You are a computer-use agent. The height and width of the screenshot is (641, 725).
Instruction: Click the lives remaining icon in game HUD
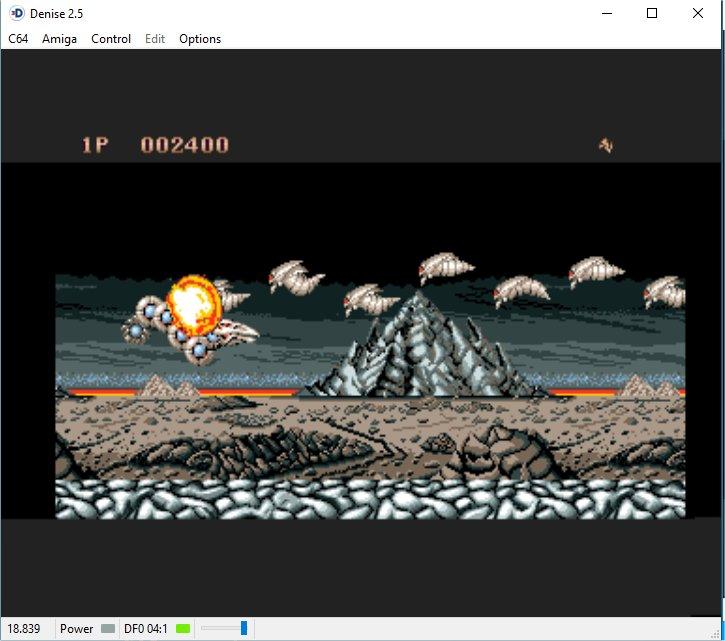[x=606, y=145]
